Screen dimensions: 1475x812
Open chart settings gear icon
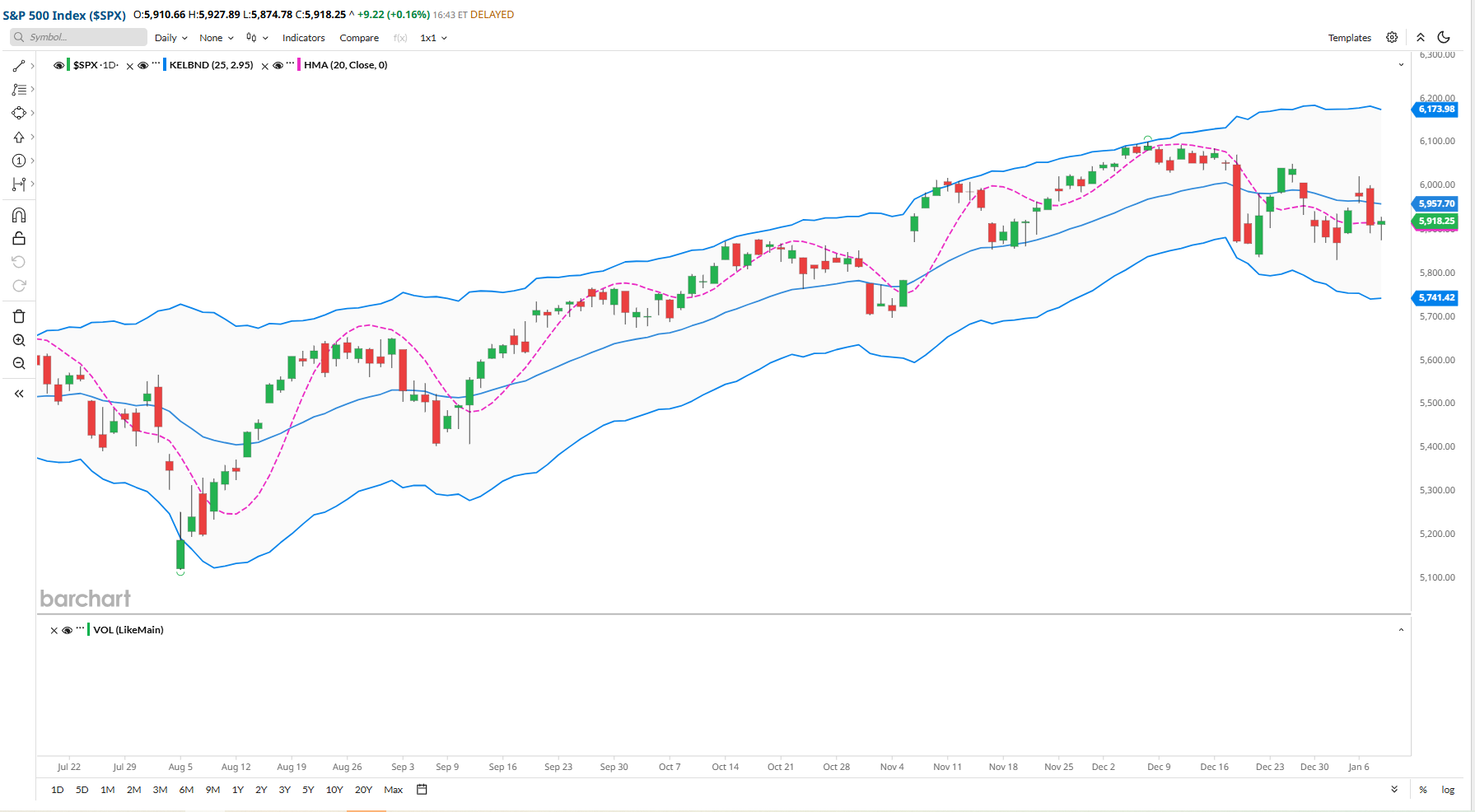pos(1392,37)
